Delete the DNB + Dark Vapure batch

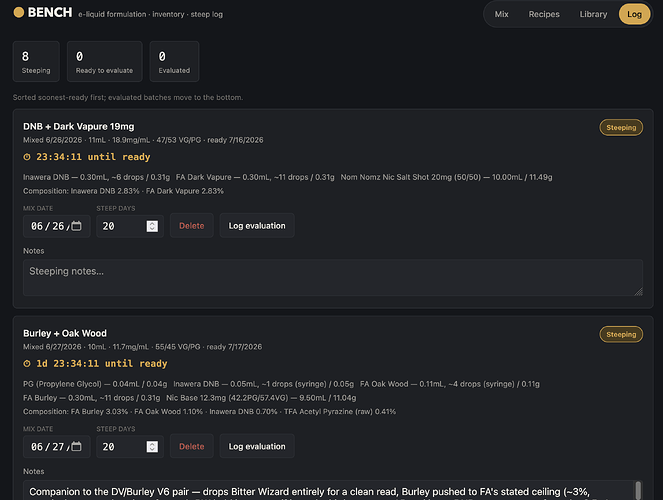click(x=192, y=226)
